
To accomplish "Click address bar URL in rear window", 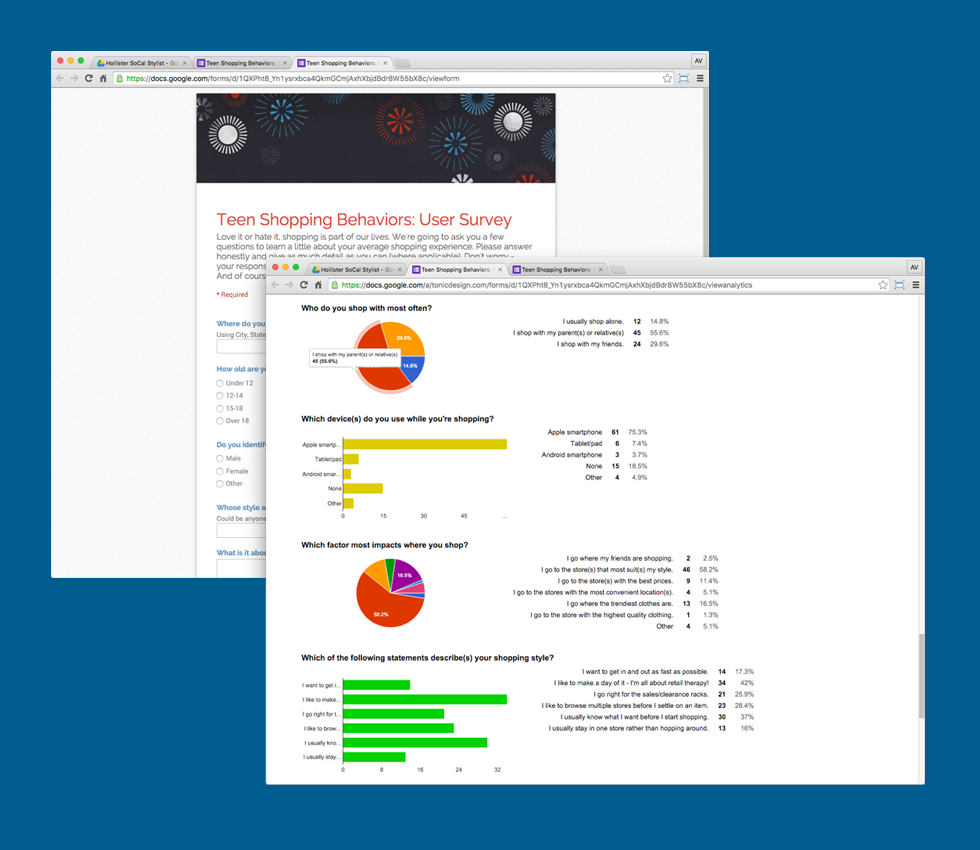I will coord(292,78).
